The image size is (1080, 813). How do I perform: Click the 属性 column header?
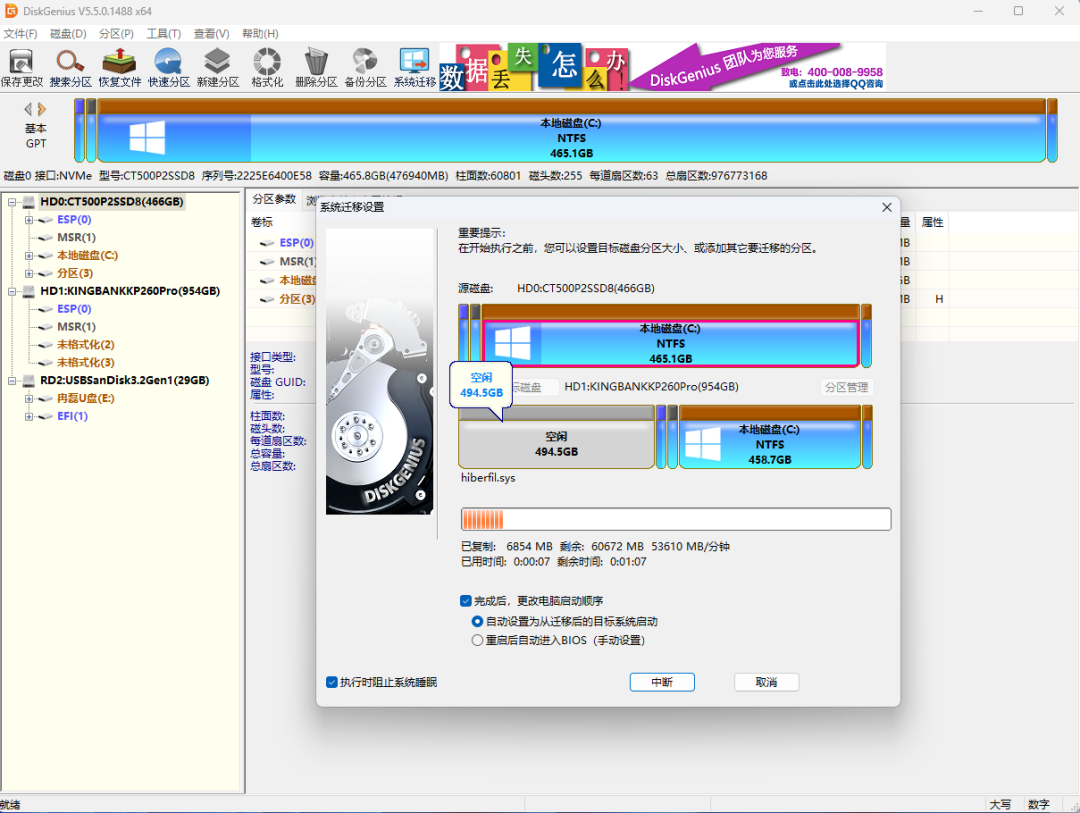(932, 222)
